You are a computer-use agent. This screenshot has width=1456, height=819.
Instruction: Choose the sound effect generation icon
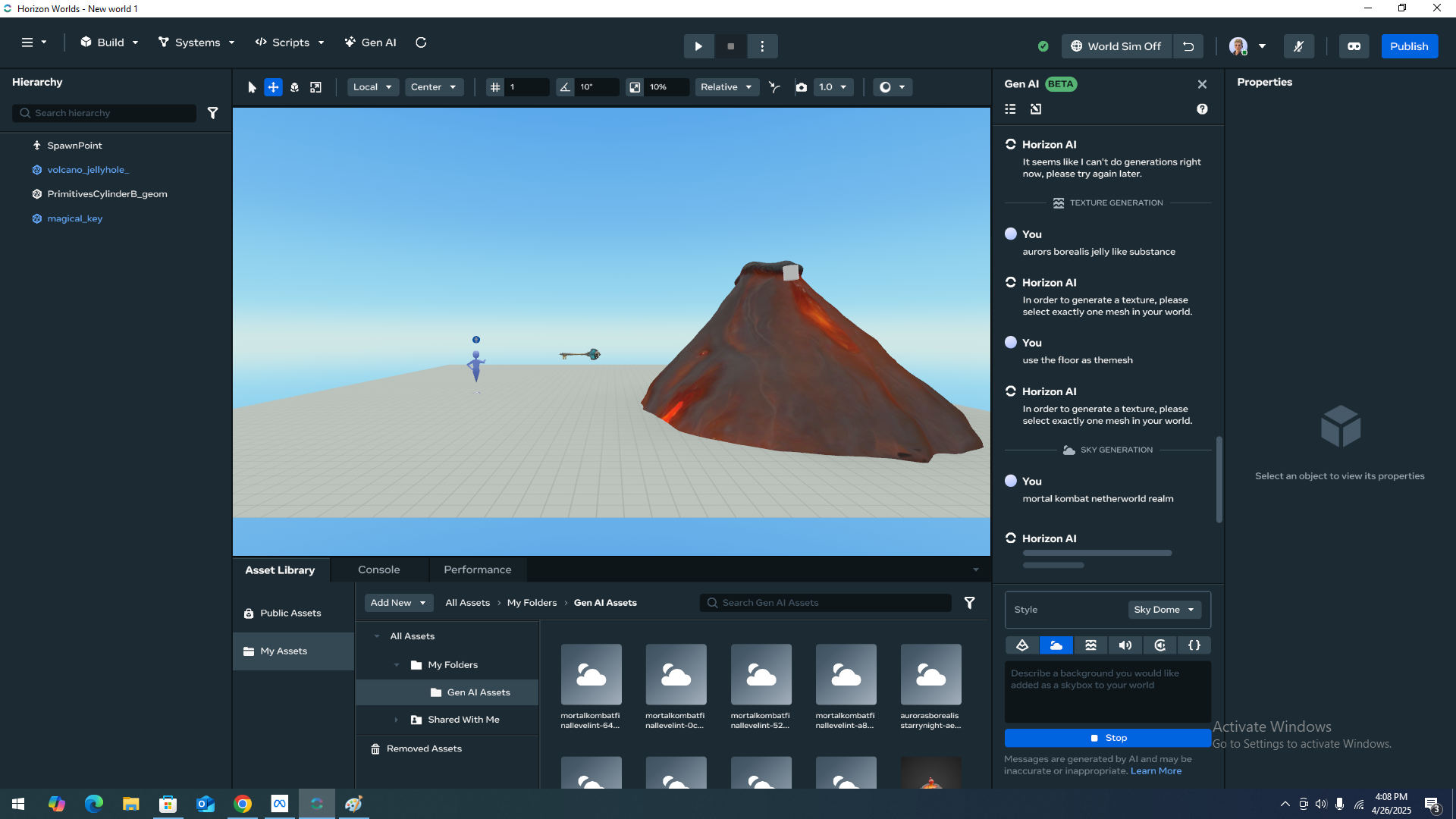click(x=1125, y=645)
